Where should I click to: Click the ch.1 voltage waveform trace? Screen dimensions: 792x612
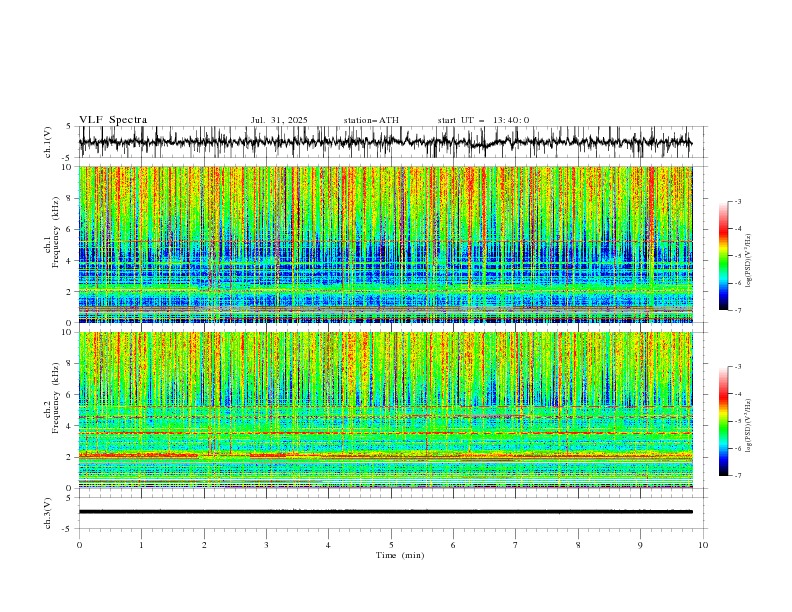385,142
